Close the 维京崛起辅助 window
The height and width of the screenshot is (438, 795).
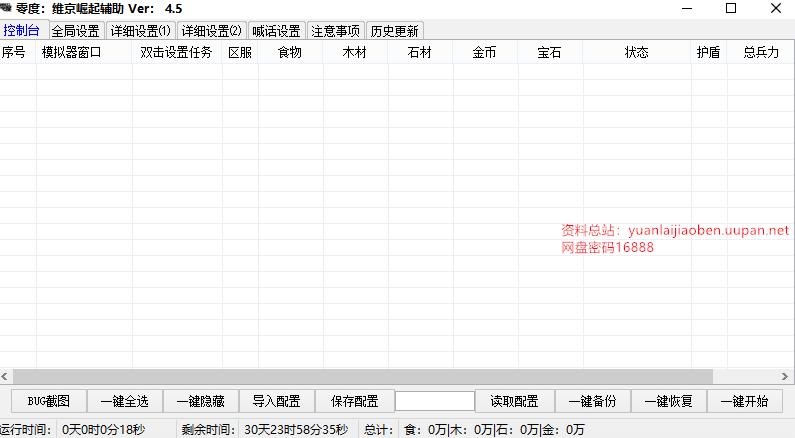click(x=776, y=8)
